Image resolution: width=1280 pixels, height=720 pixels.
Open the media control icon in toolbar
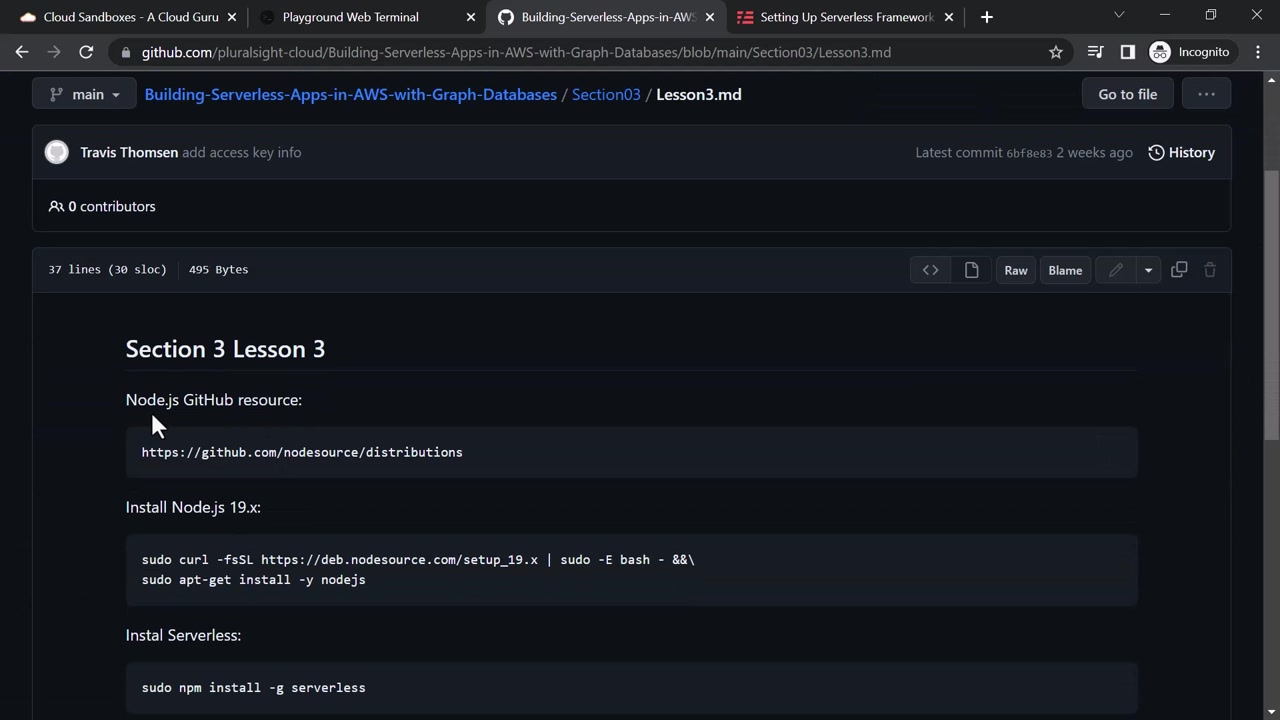click(1095, 52)
